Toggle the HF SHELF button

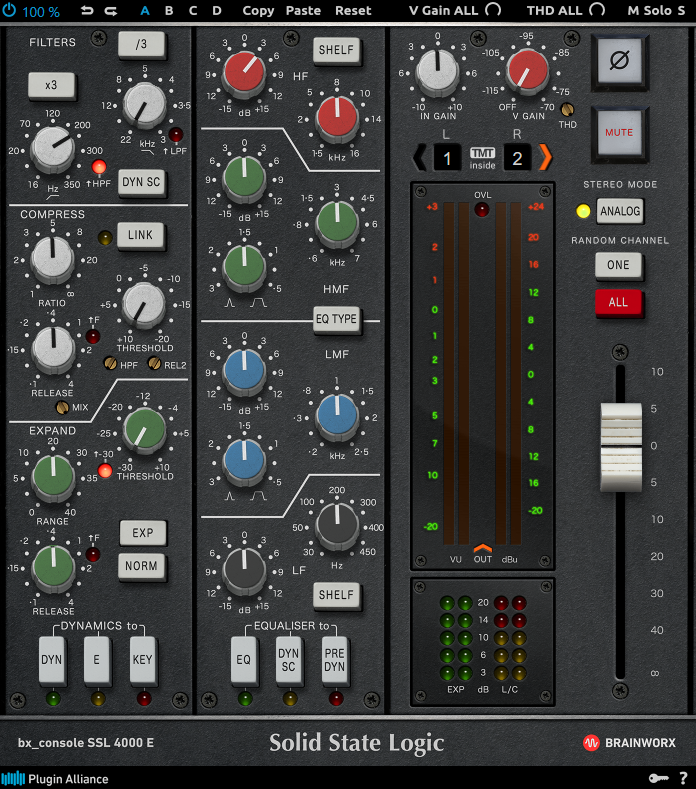[x=336, y=50]
